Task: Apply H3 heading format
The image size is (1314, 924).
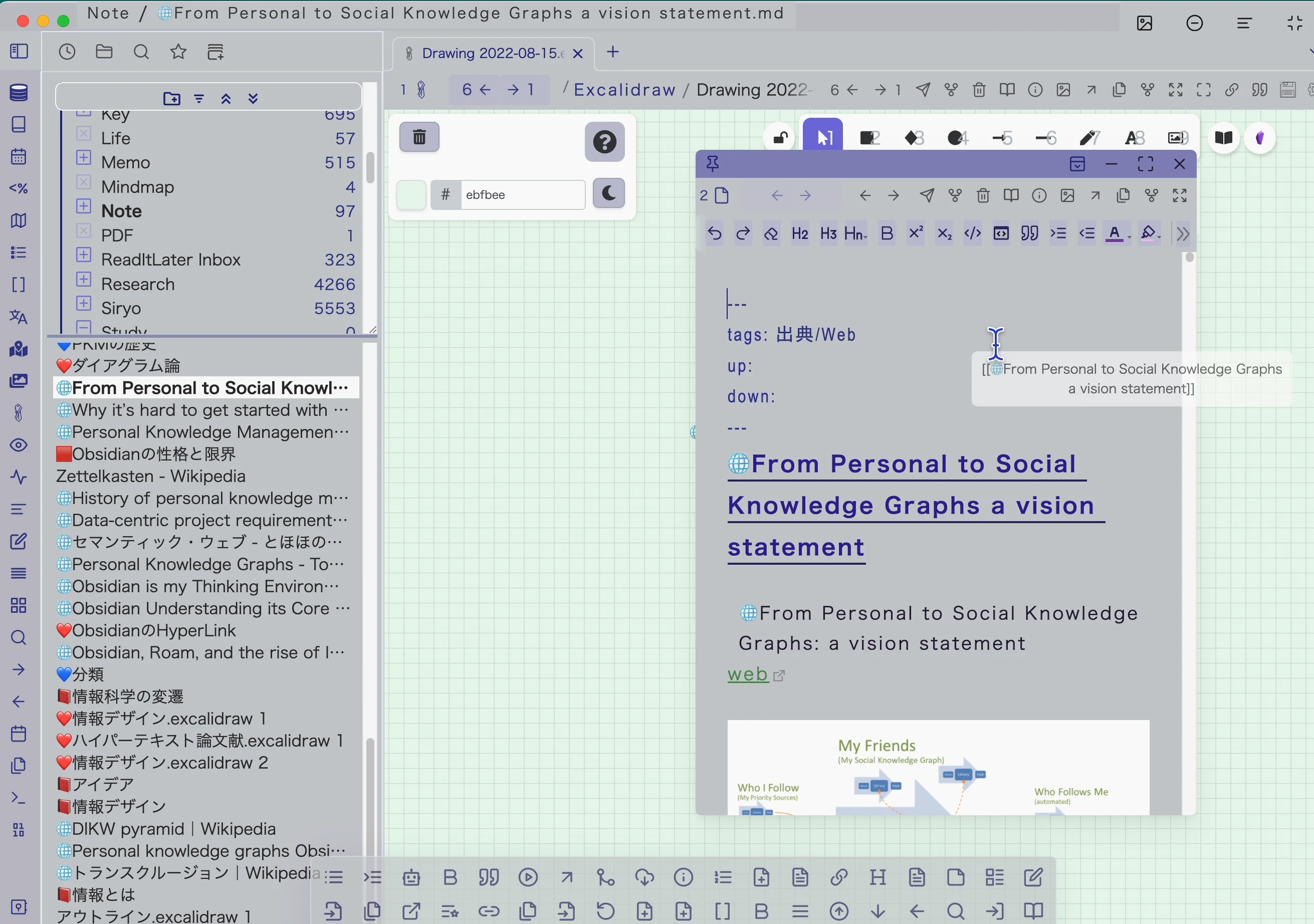Action: [x=828, y=234]
